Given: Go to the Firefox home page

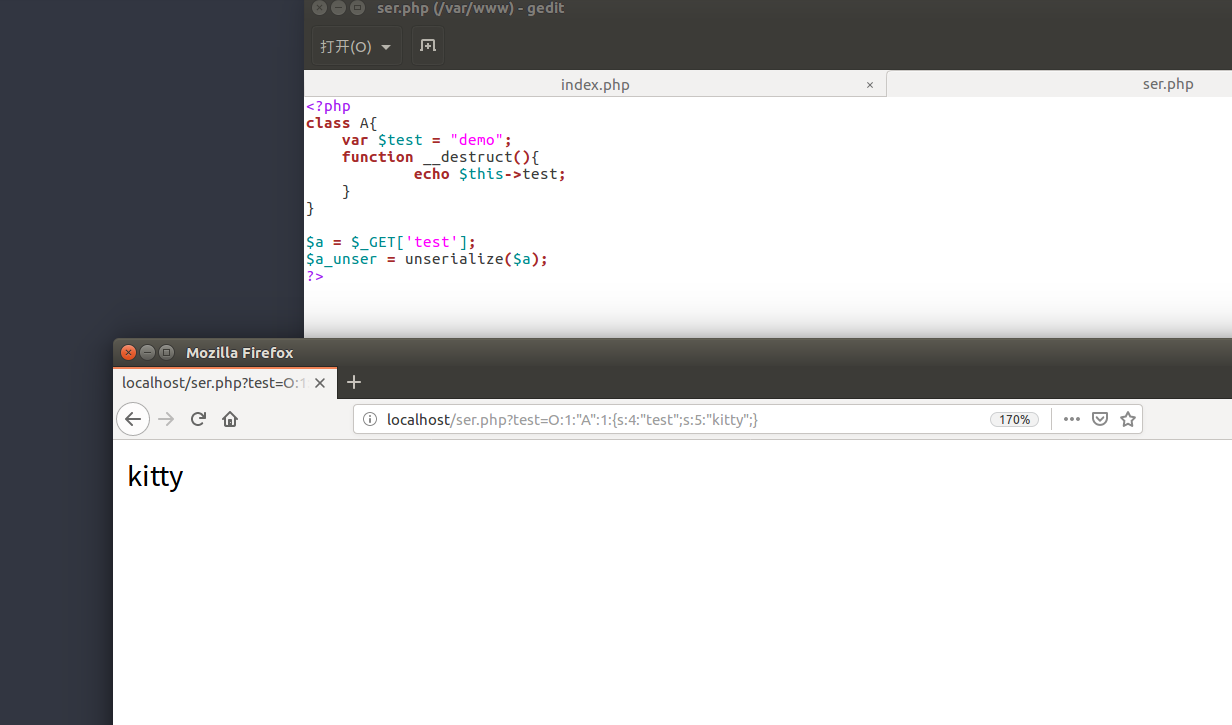Looking at the screenshot, I should tap(230, 419).
